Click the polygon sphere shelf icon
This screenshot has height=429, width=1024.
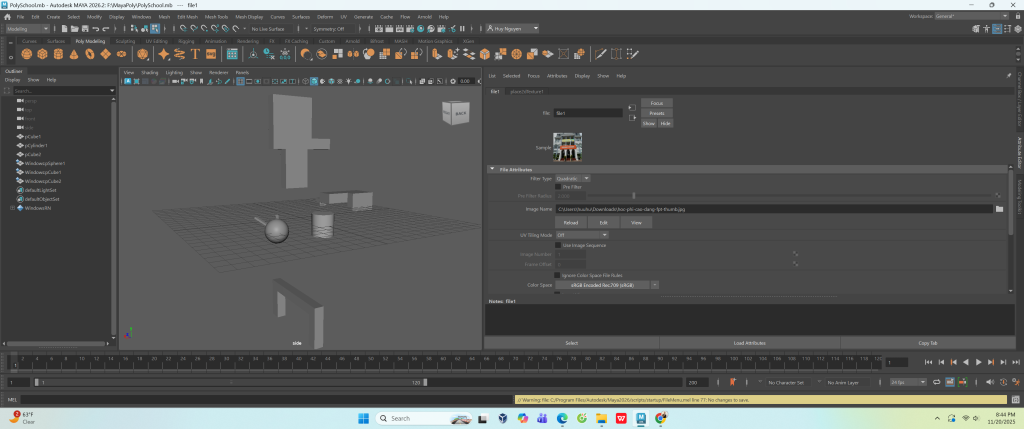pyautogui.click(x=28, y=54)
